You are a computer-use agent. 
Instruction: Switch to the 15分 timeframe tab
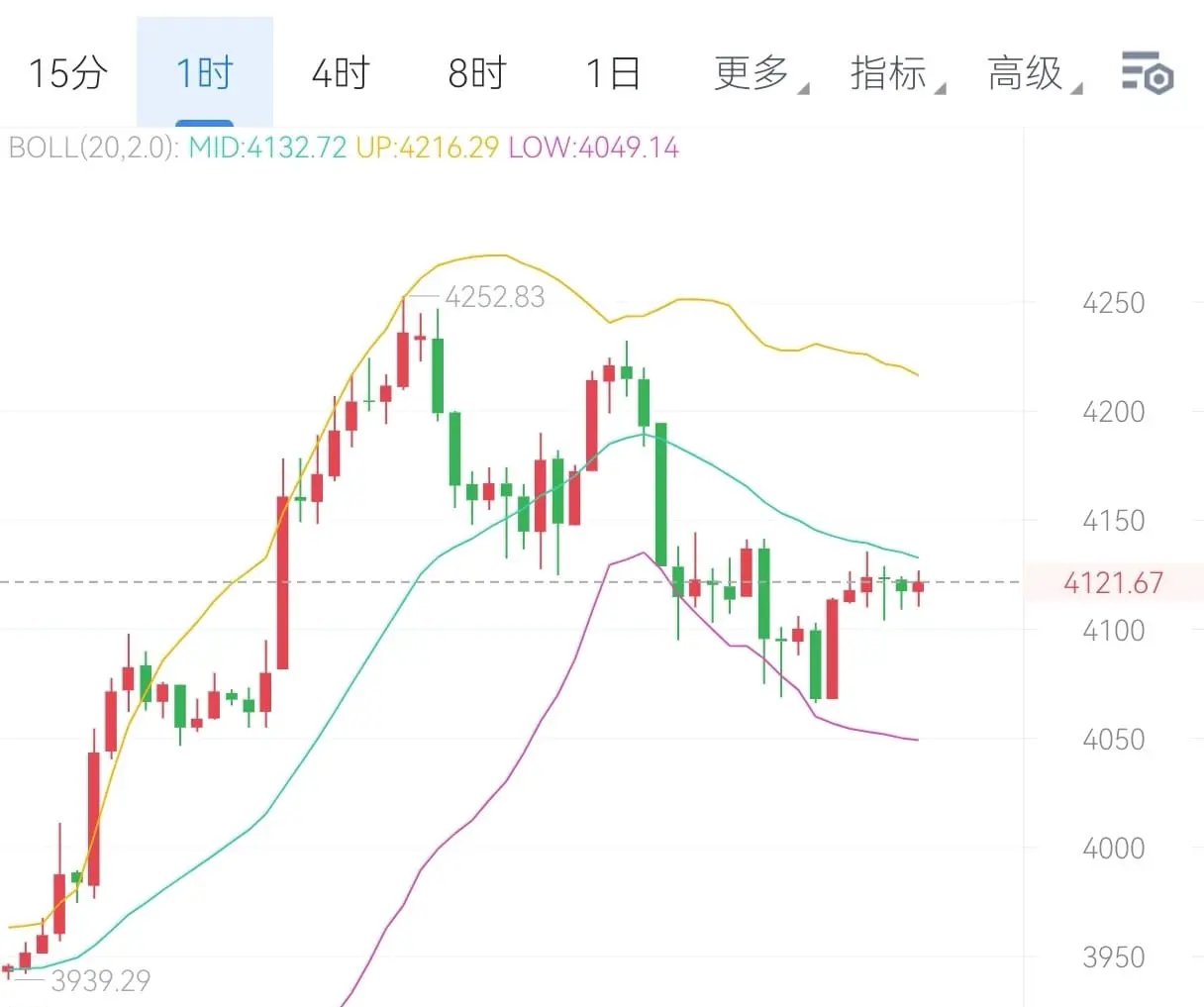pos(67,73)
